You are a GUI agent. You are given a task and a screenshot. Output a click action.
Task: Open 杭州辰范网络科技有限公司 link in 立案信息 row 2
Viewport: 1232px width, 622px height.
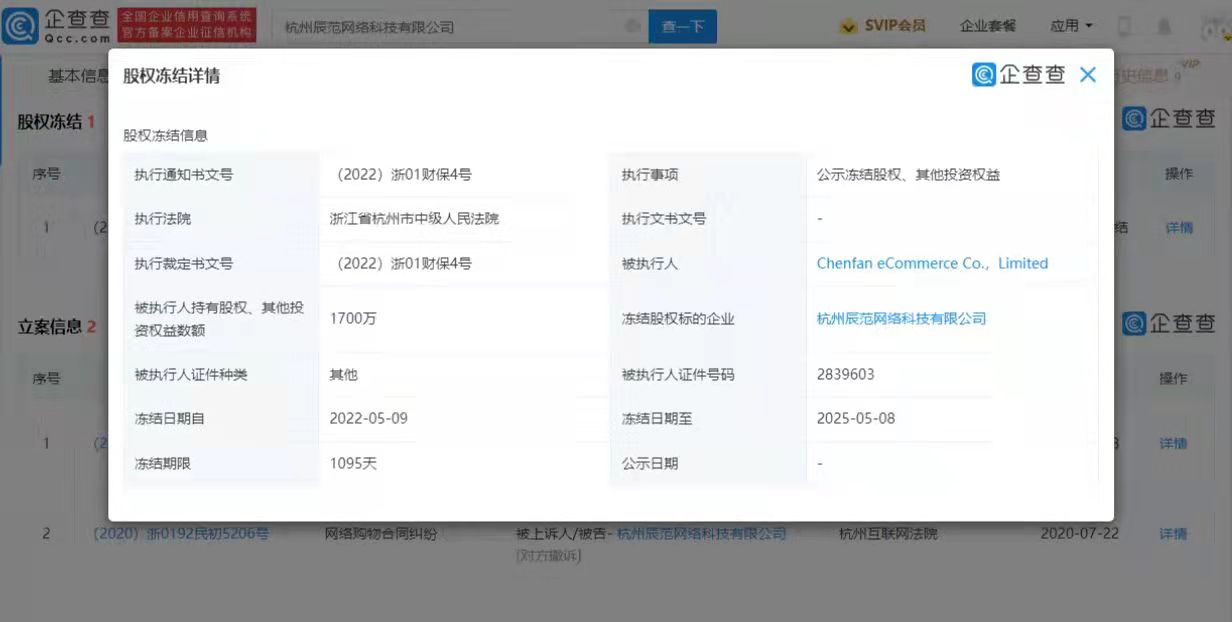tap(702, 534)
